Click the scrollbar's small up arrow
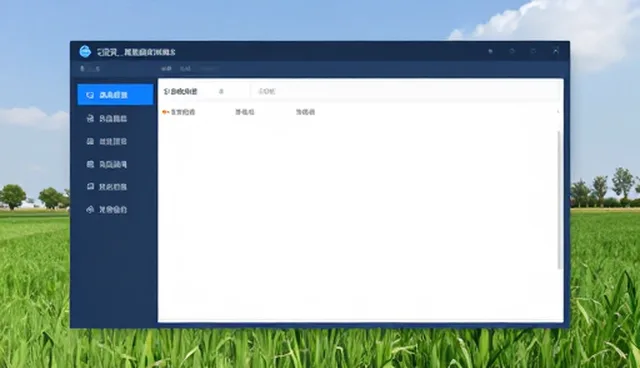Image resolution: width=640 pixels, height=368 pixels. point(558,111)
